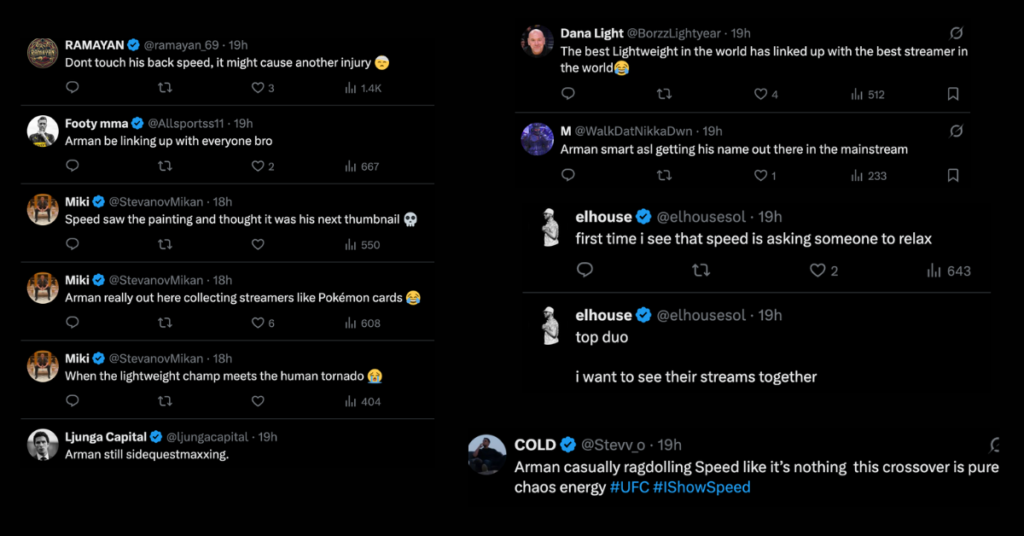
Task: Open the #UFC hashtag link
Action: point(629,487)
